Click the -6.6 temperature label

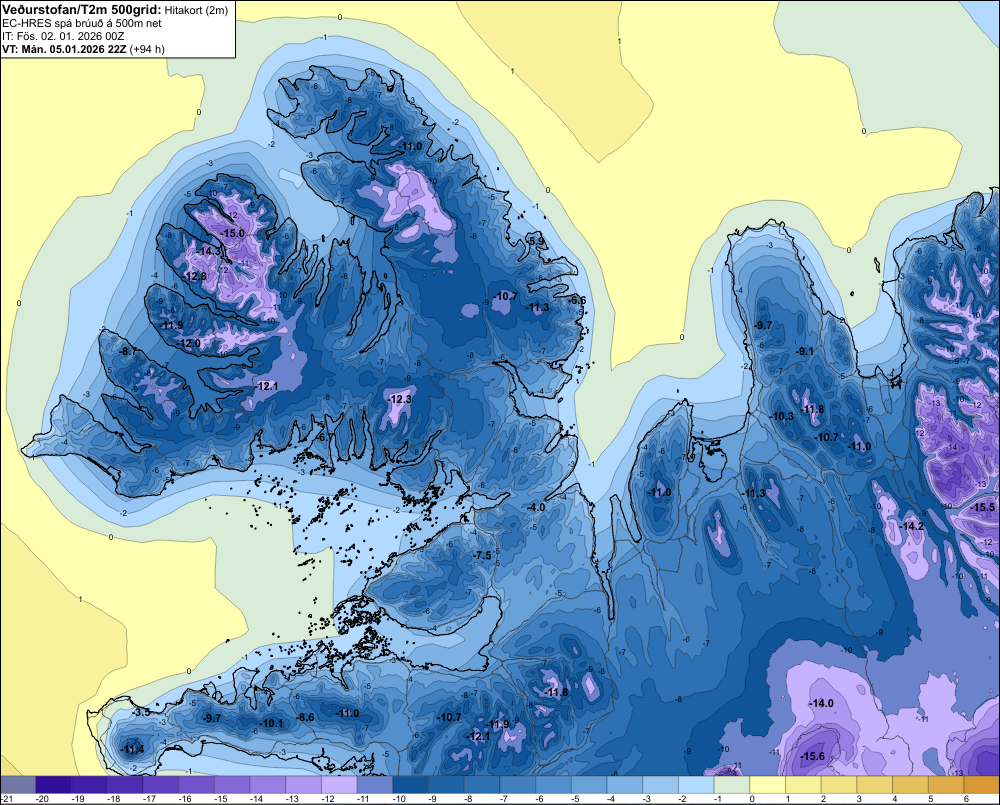577,300
